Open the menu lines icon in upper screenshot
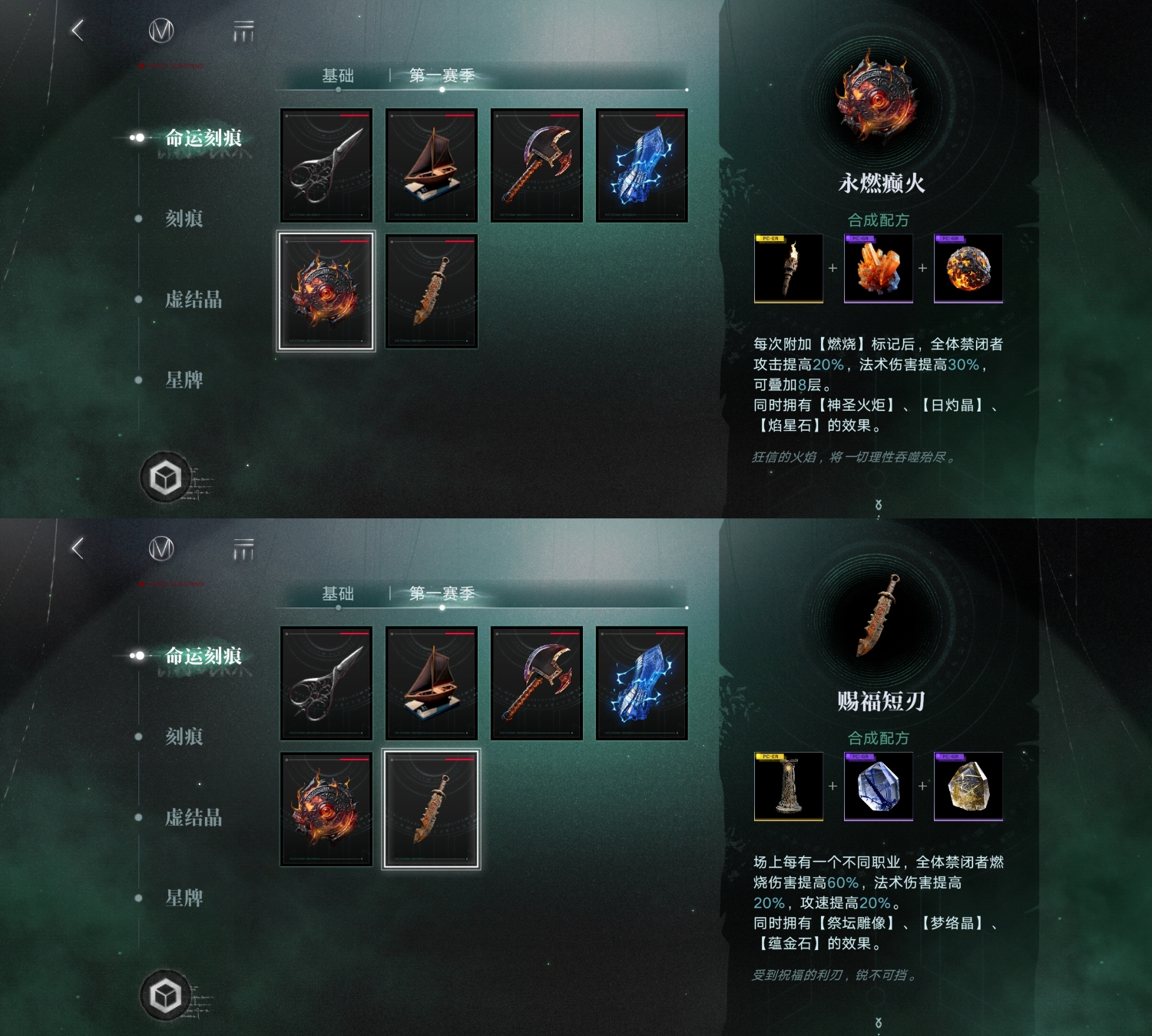Screen dimensions: 1152x1036 243,31
